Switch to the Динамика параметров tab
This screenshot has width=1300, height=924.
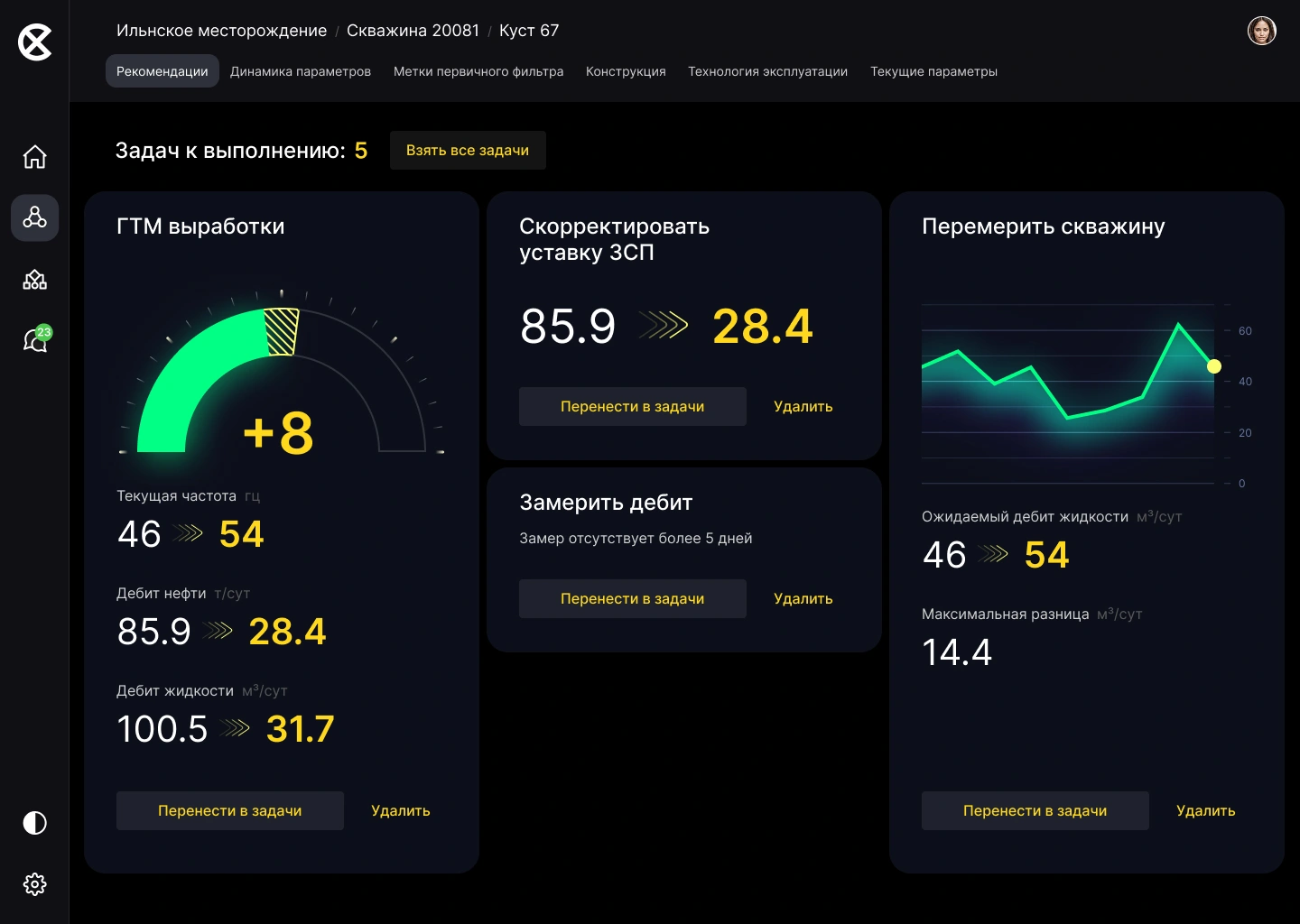(x=301, y=71)
